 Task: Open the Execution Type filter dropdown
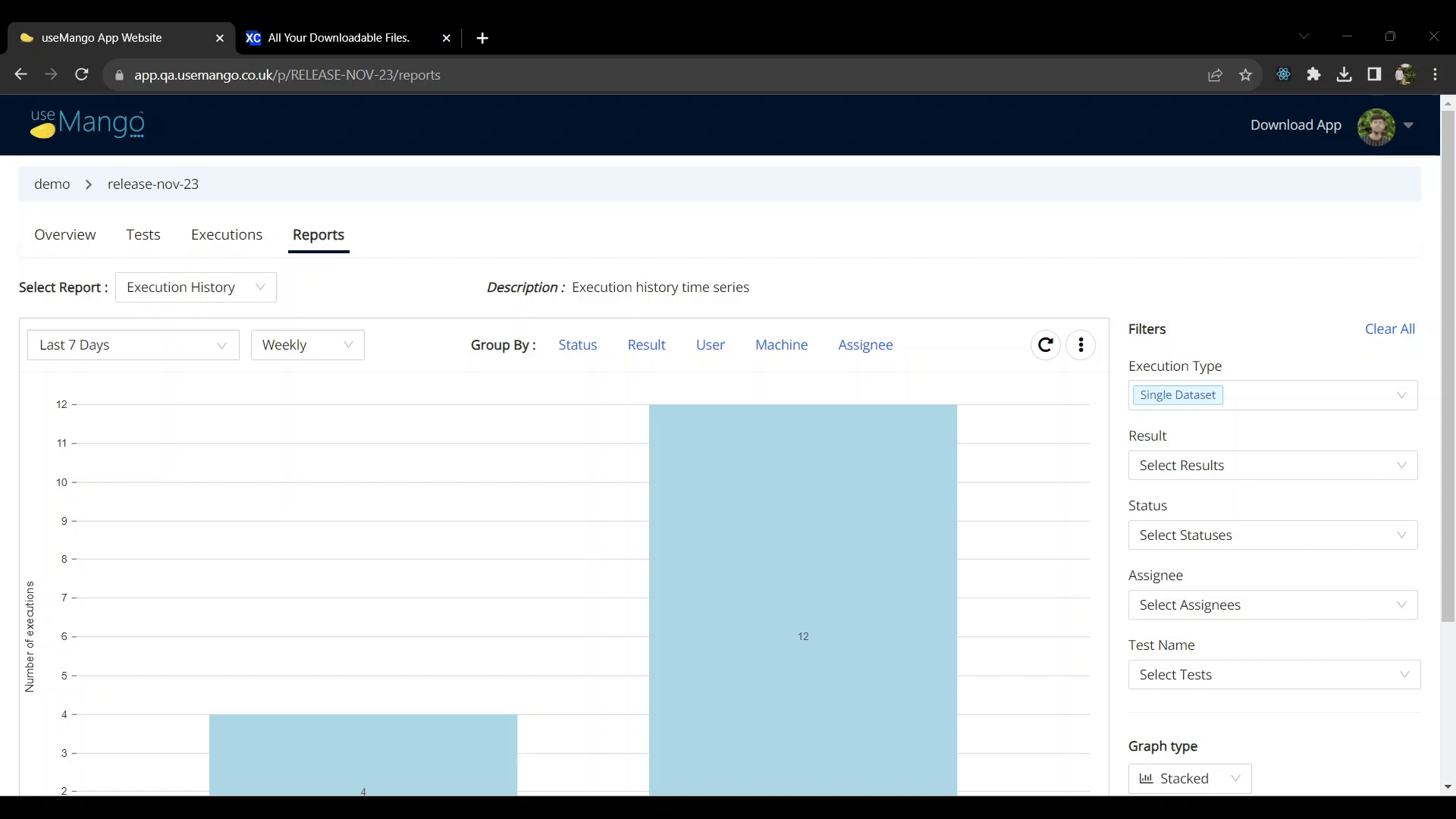tap(1273, 395)
